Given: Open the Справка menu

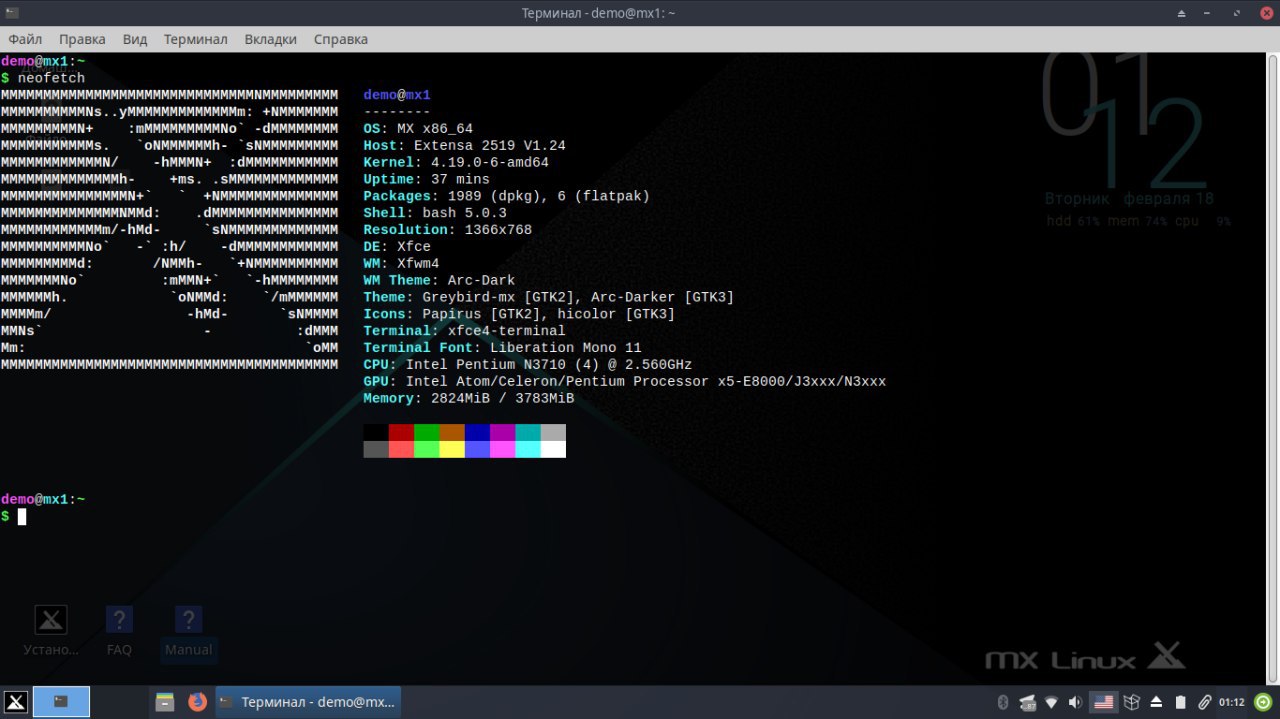Looking at the screenshot, I should (341, 39).
